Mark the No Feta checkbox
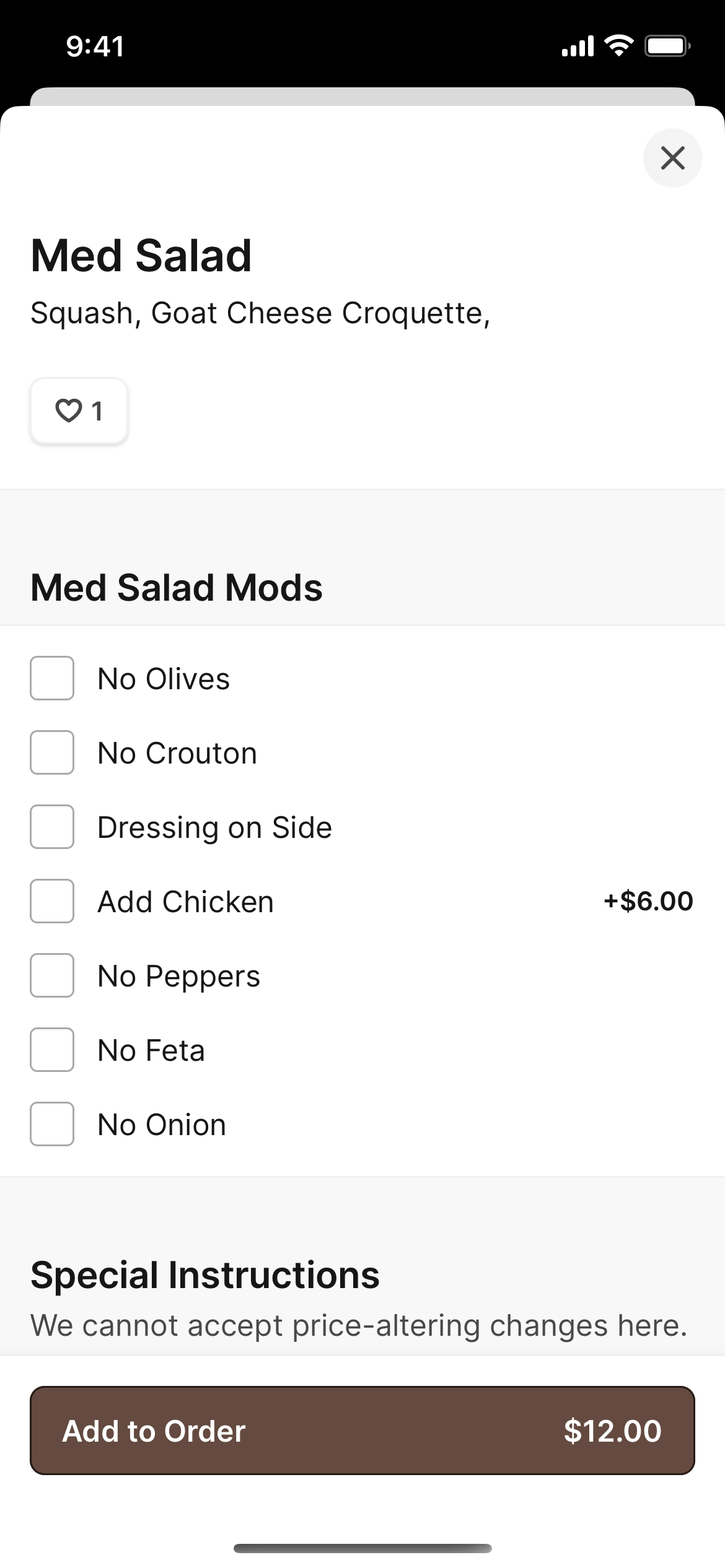Image resolution: width=725 pixels, height=1568 pixels. click(x=52, y=1050)
